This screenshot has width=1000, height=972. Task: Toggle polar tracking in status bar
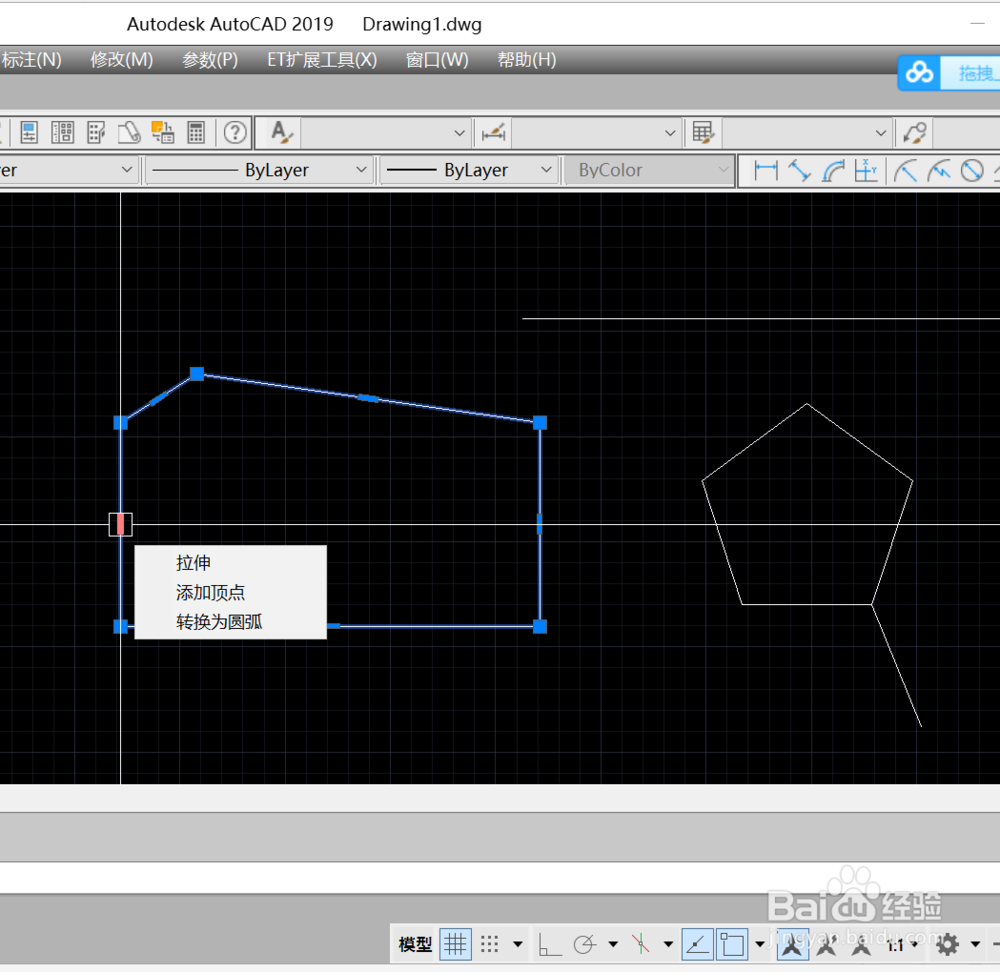pos(584,944)
